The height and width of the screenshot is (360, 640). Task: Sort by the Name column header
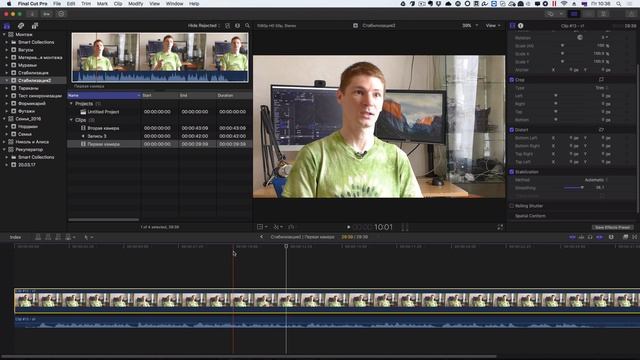[x=104, y=96]
